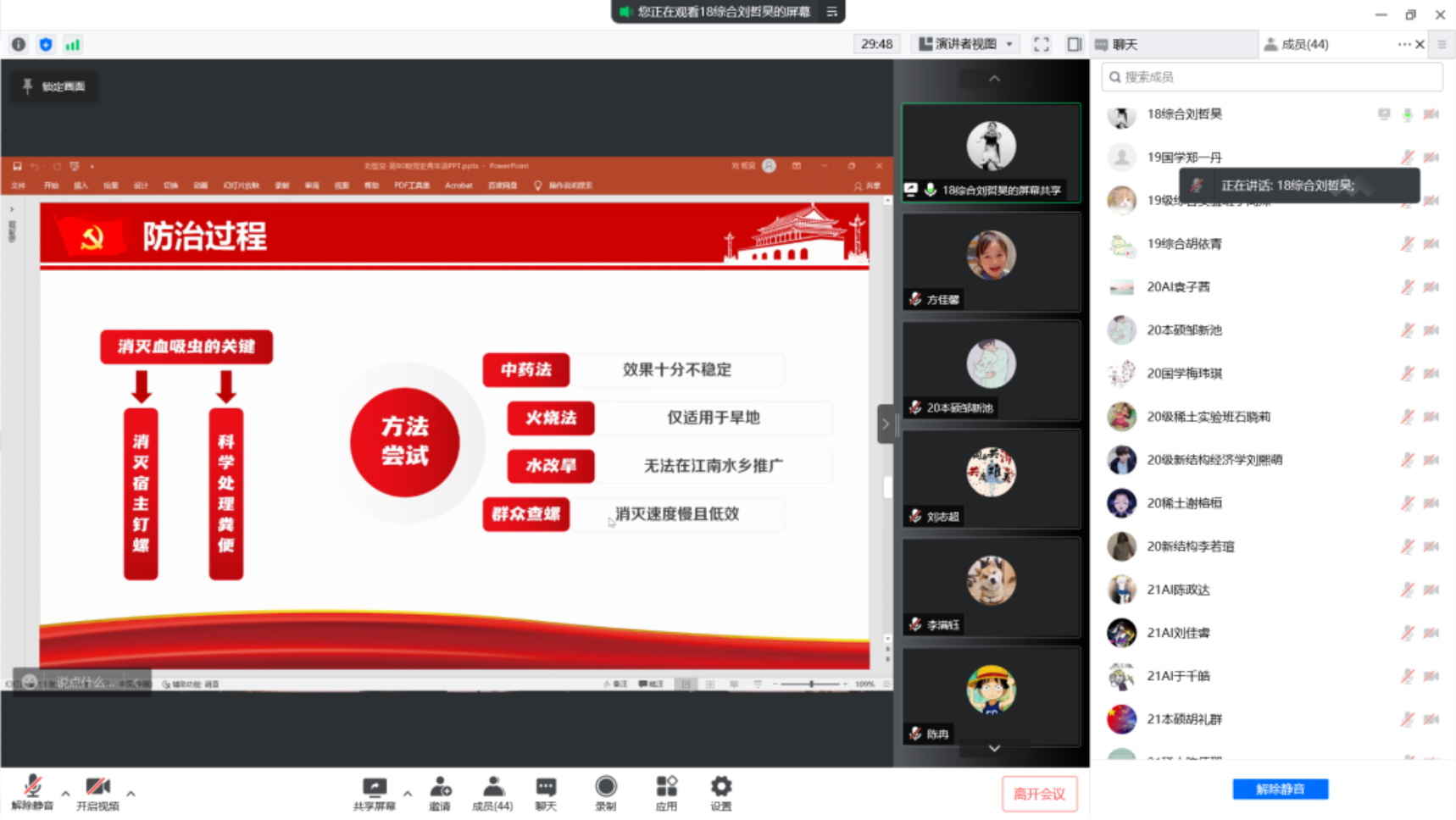The height and width of the screenshot is (820, 1456).
Task: Open the Speaker View (演讲者视图) dropdown
Action: pyautogui.click(x=966, y=44)
